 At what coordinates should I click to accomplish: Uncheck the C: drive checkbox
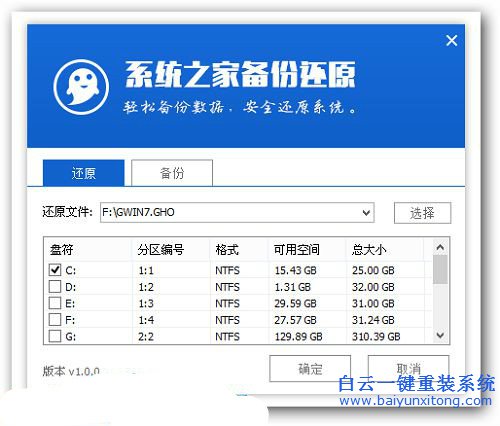(55, 270)
